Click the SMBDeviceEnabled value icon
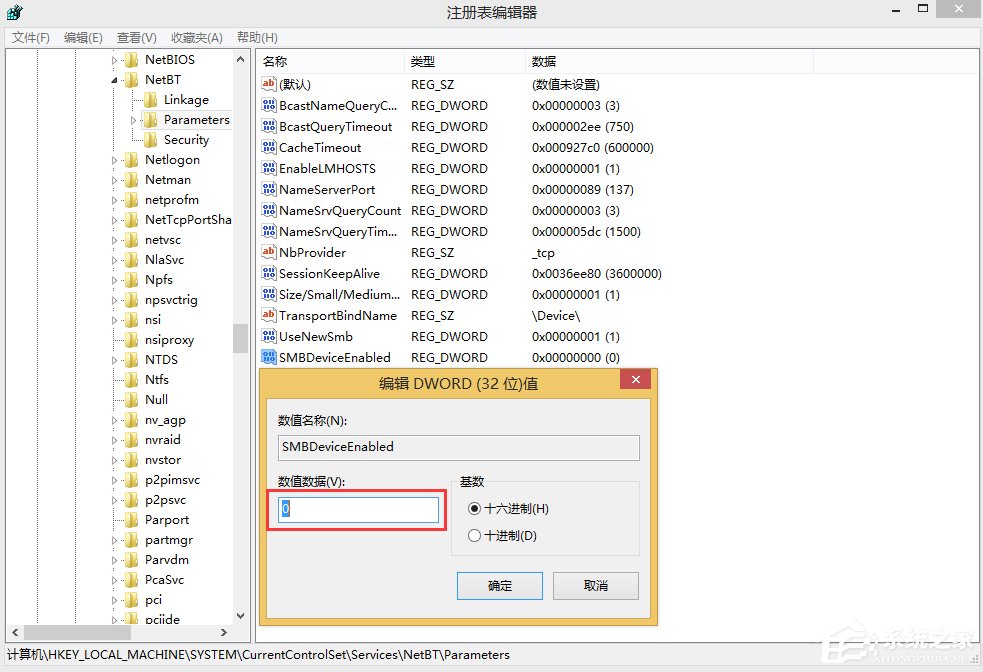This screenshot has width=983, height=672. click(x=268, y=357)
